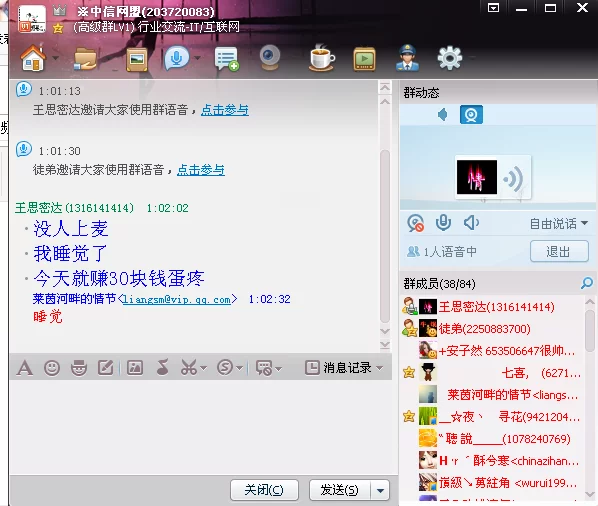Screen dimensions: 598x506
Task: Open the TV video player icon
Action: point(364,59)
